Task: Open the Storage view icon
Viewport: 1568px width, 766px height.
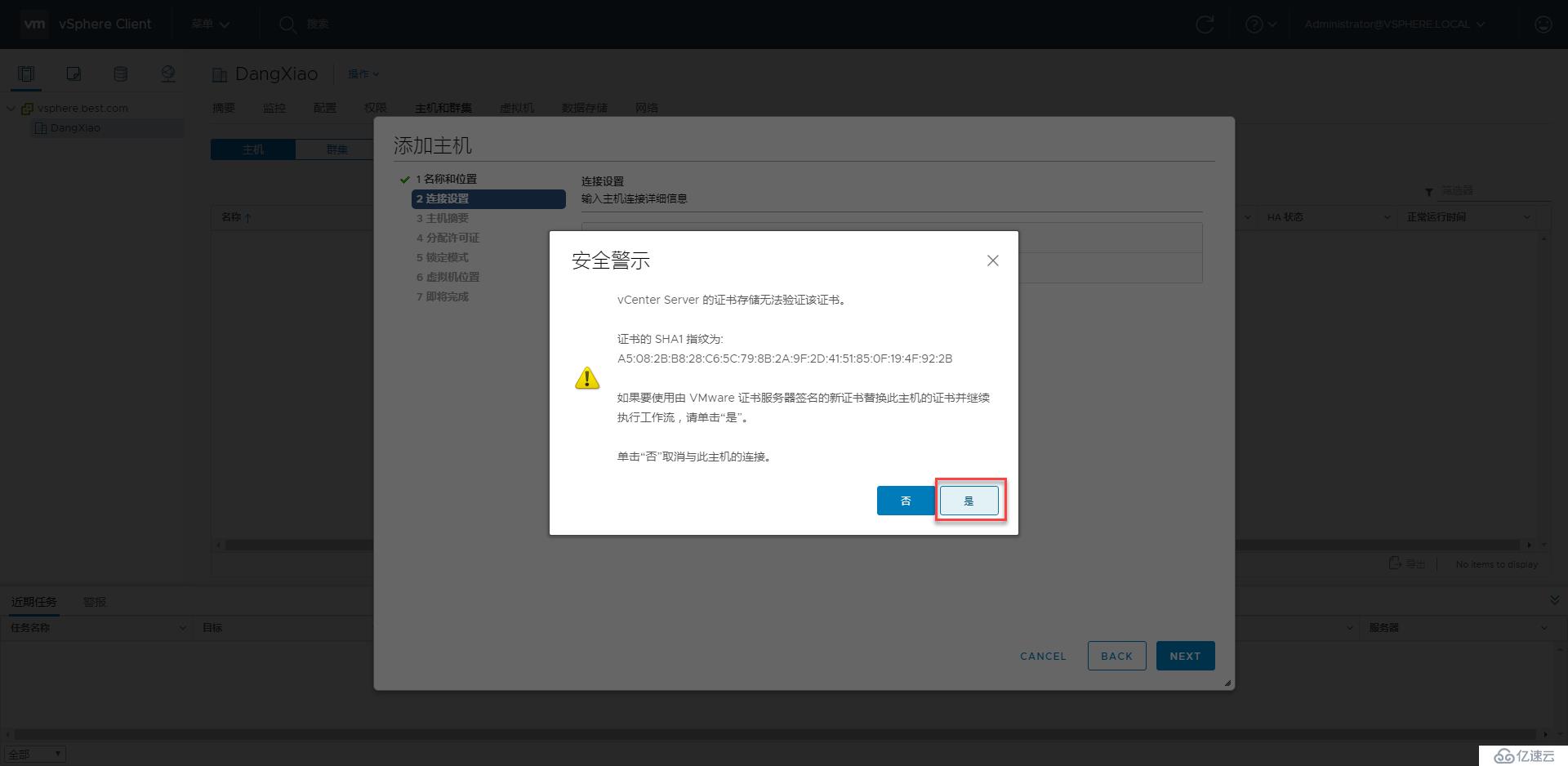Action: pyautogui.click(x=120, y=74)
